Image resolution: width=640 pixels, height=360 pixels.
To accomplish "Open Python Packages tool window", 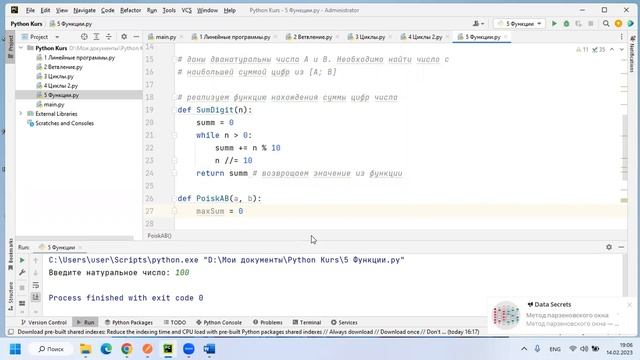I will [x=129, y=322].
